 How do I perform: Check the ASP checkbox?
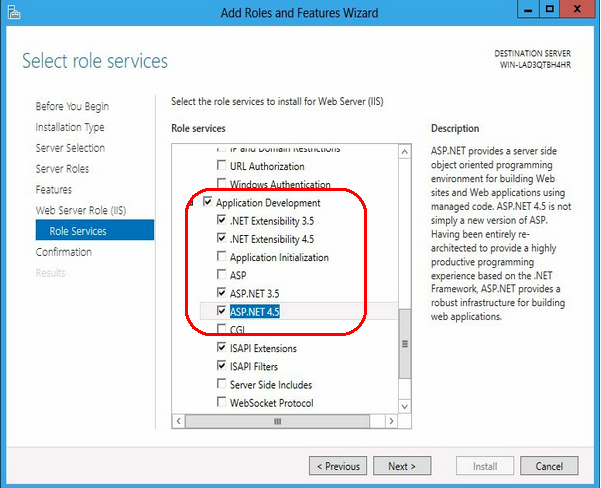click(222, 274)
